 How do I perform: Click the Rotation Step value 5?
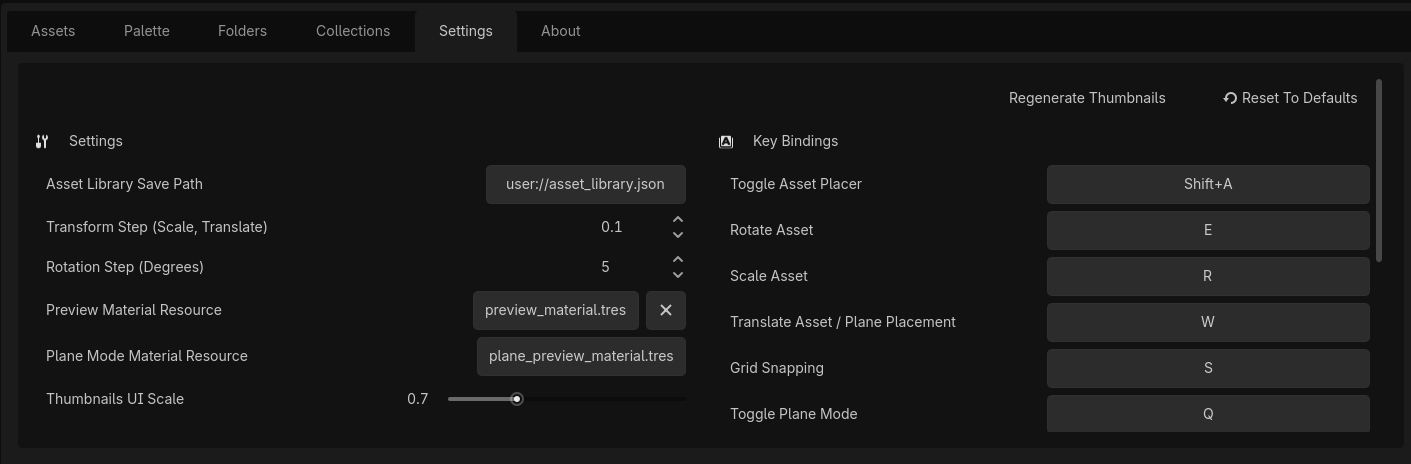point(606,267)
